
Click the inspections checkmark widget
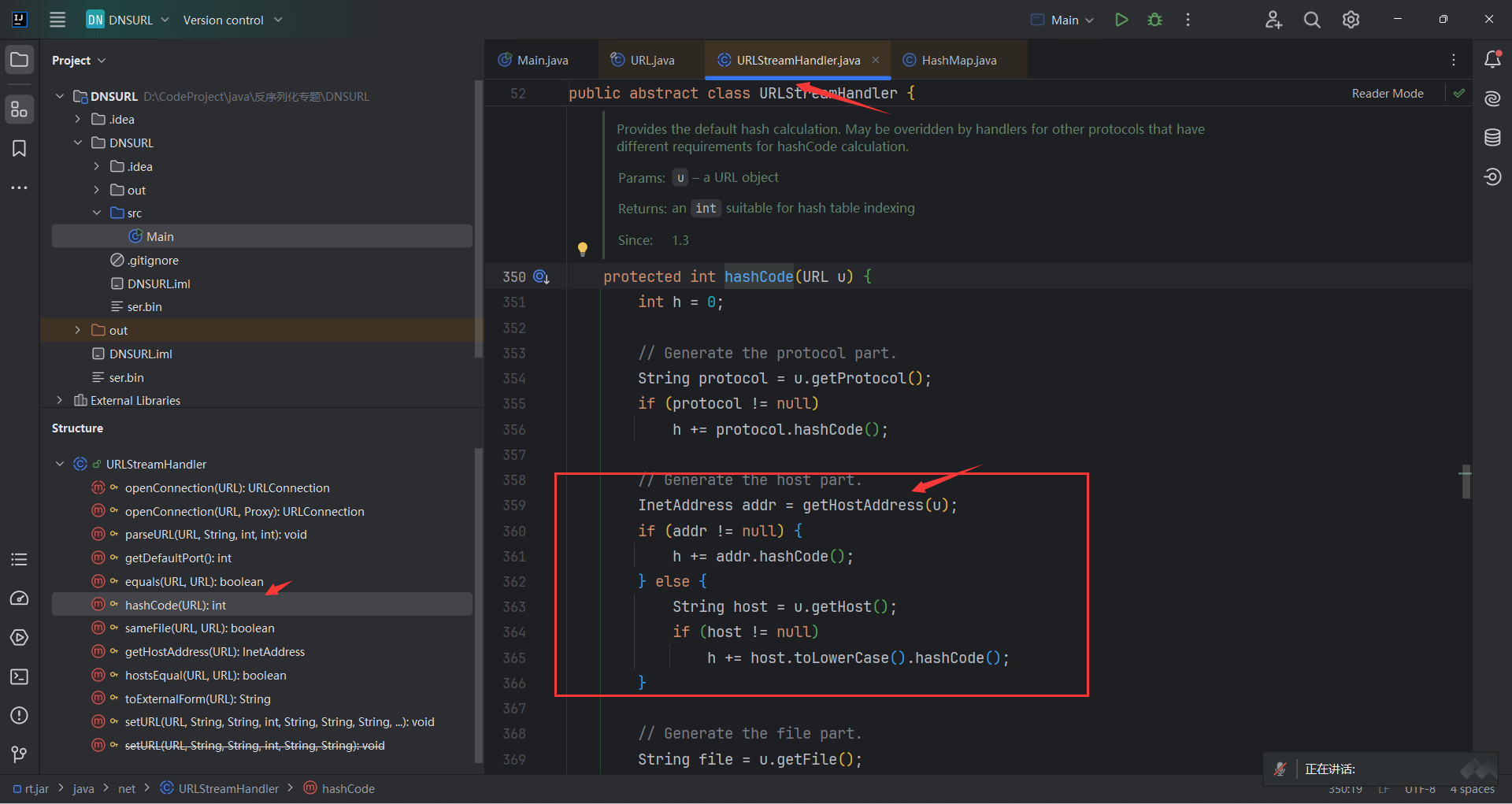1459,93
